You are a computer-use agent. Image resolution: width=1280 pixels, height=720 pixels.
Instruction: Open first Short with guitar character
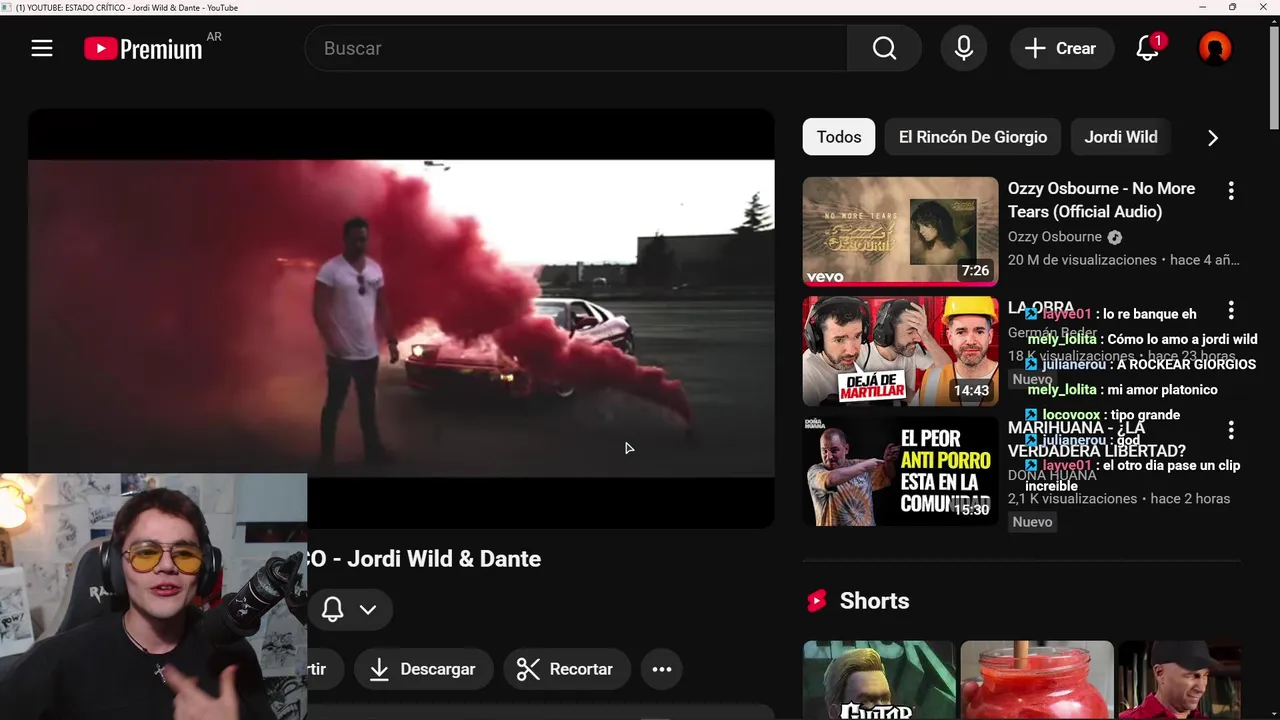click(879, 680)
